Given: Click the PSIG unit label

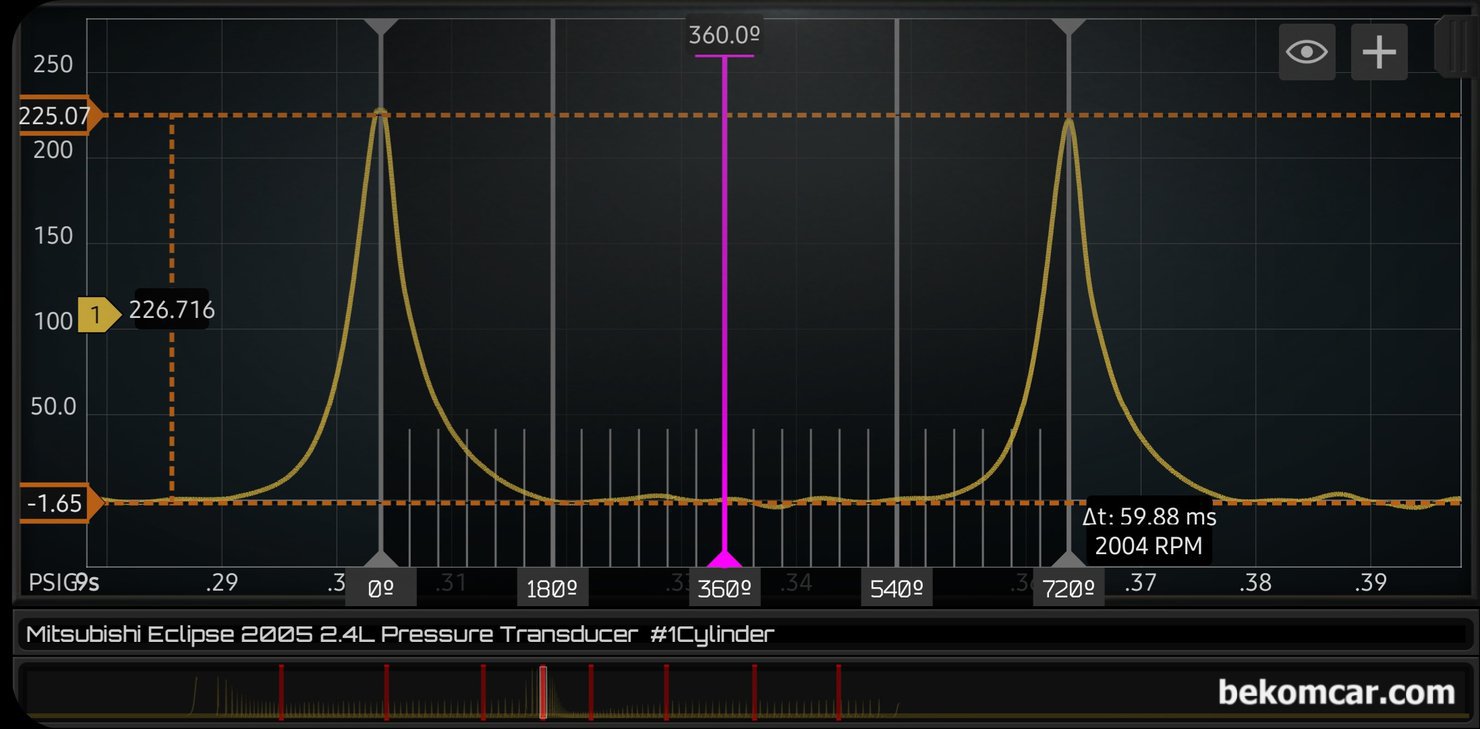Looking at the screenshot, I should point(54,583).
